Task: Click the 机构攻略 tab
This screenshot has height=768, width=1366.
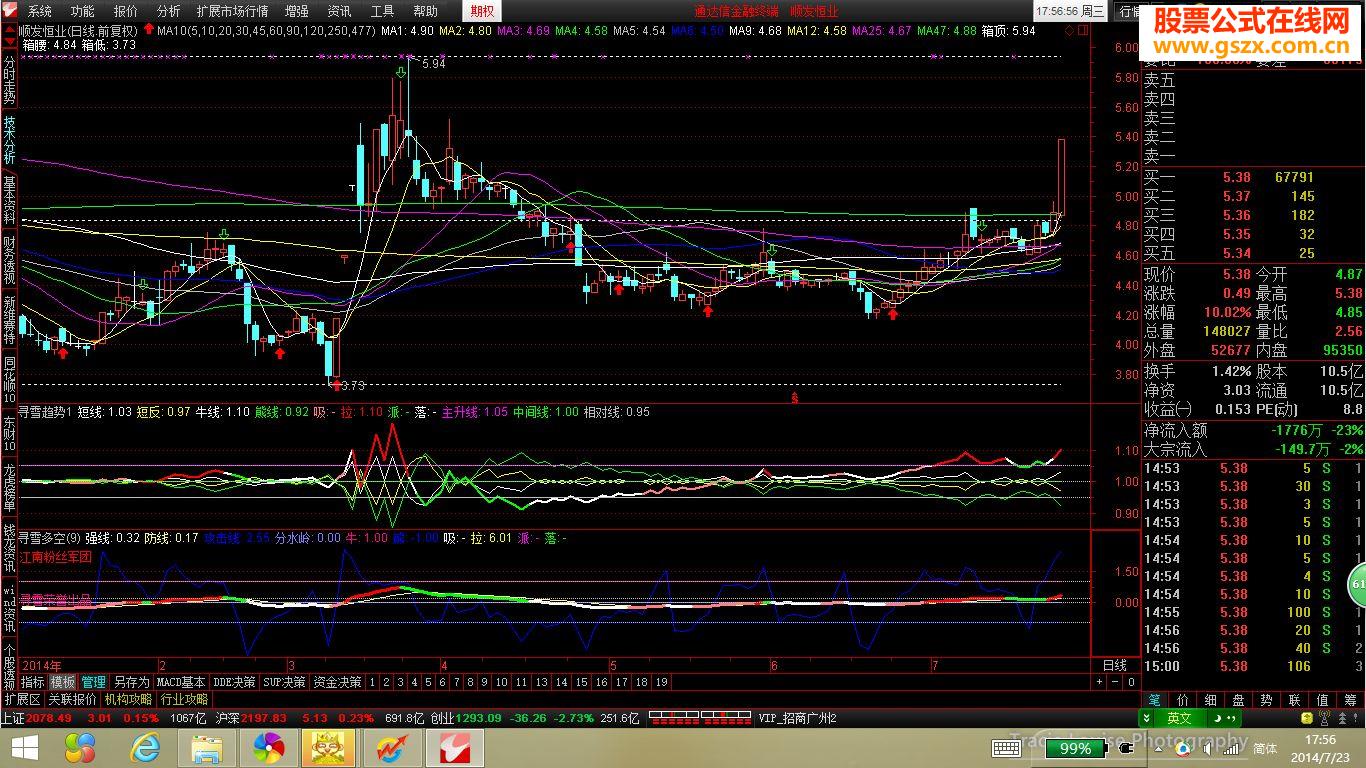Action: pos(129,699)
